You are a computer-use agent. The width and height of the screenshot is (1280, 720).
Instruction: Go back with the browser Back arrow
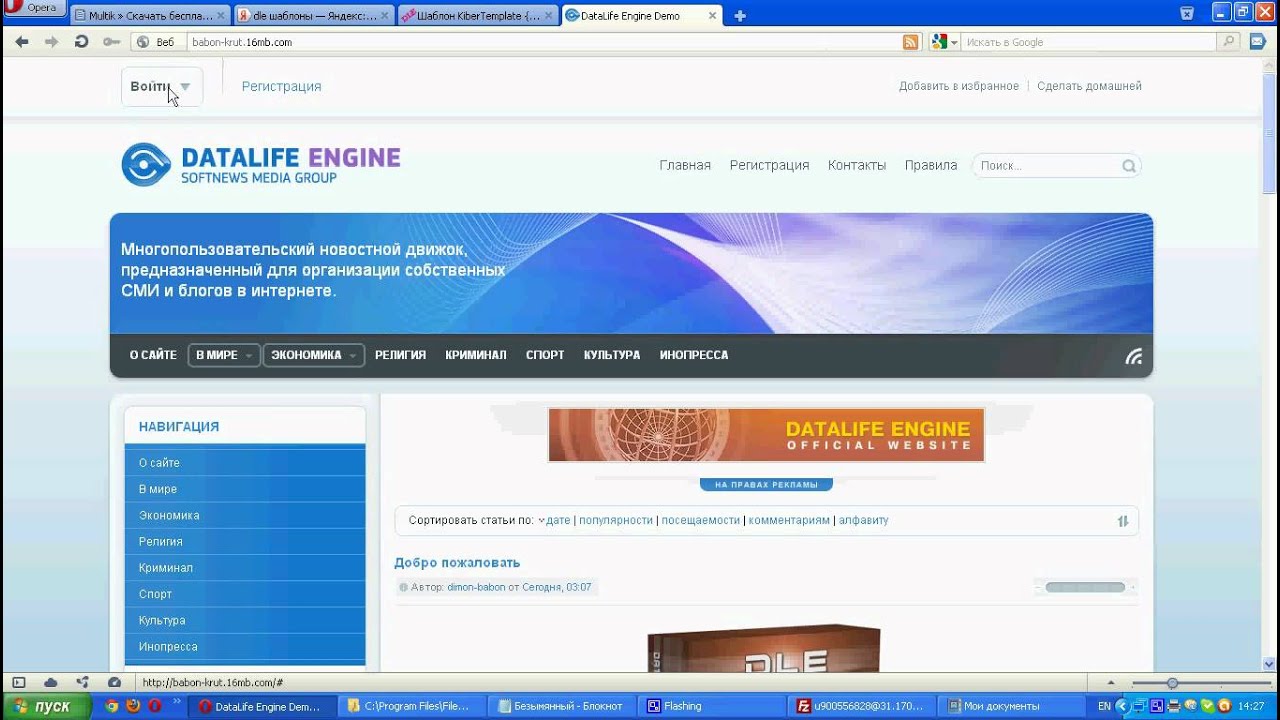[22, 42]
